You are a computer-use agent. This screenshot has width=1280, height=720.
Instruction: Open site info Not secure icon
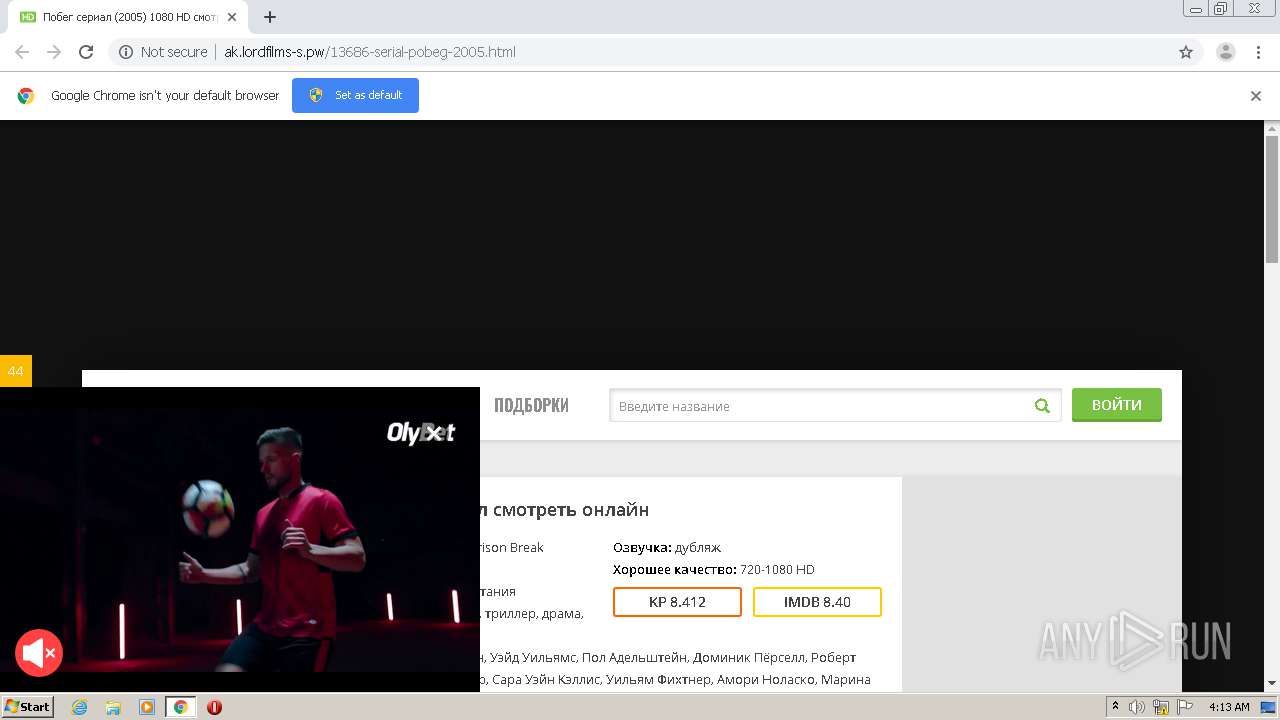coord(126,52)
